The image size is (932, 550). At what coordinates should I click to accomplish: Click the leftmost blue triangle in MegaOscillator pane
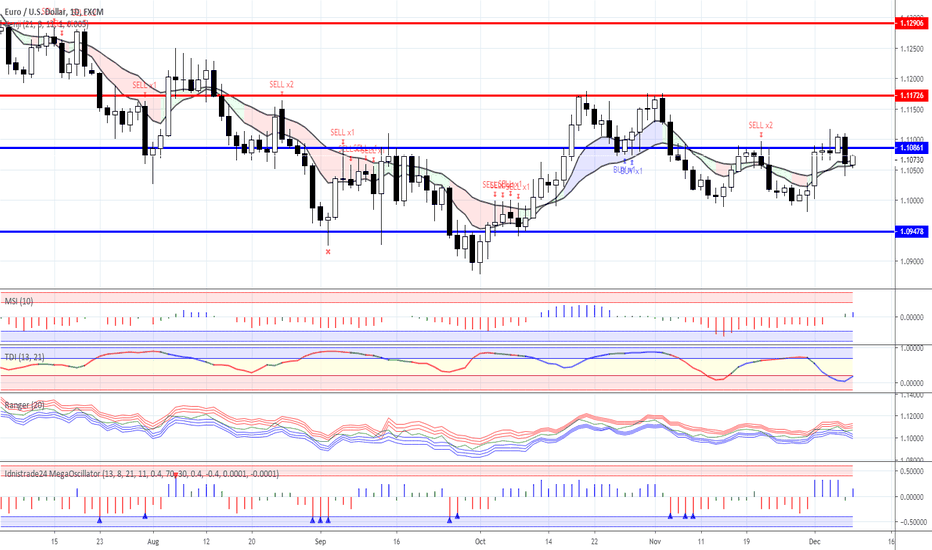pos(99,519)
